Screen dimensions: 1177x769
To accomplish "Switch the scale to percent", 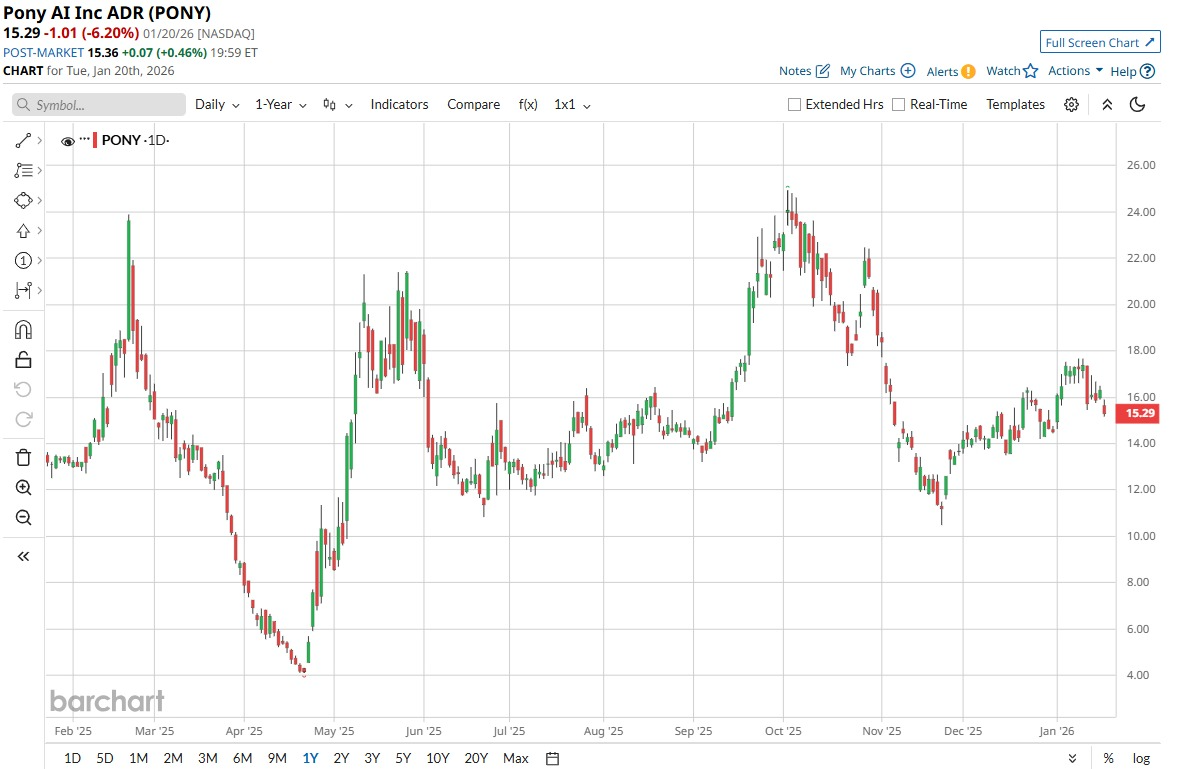I will pyautogui.click(x=1108, y=758).
